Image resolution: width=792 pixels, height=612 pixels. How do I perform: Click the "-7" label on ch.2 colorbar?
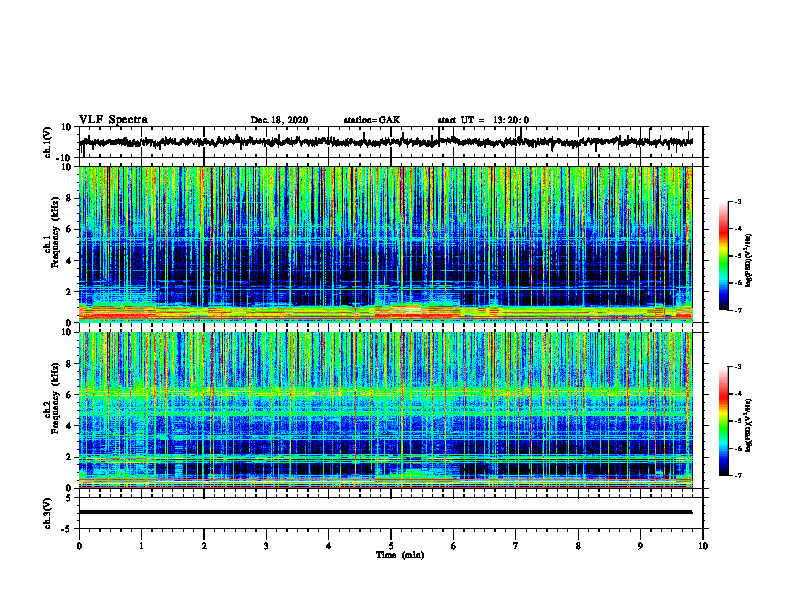pyautogui.click(x=737, y=475)
